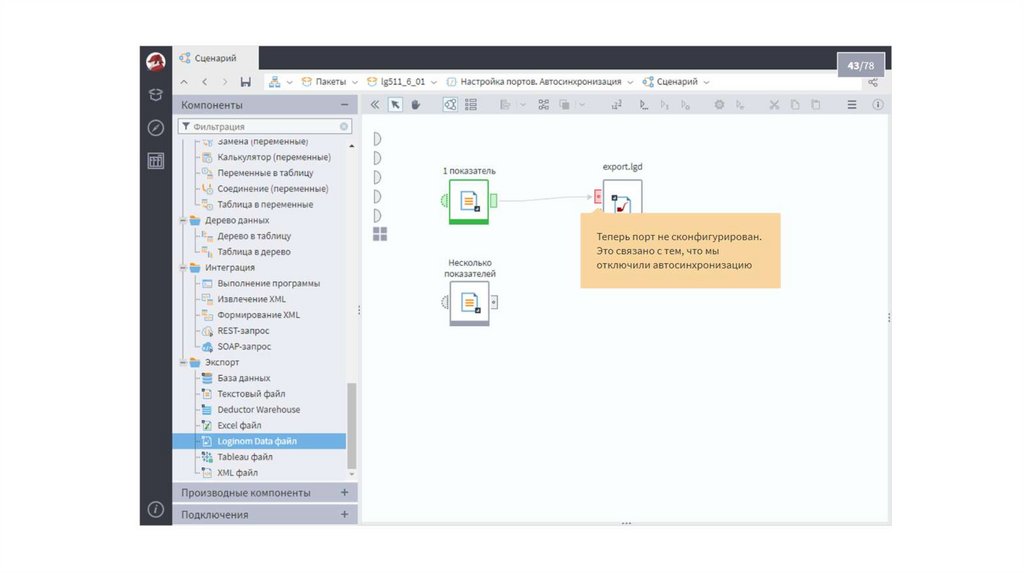Click the double-chevron collapse panel icon

click(375, 104)
